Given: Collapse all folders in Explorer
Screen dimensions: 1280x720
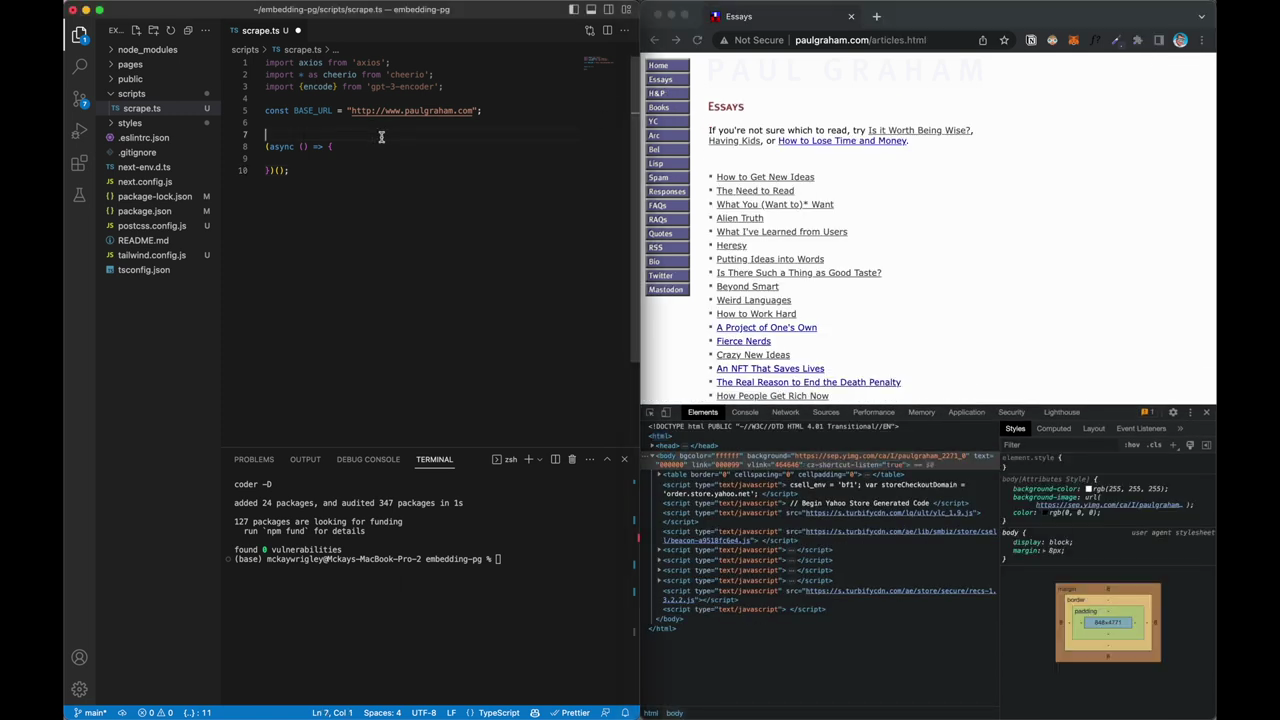Looking at the screenshot, I should [187, 30].
